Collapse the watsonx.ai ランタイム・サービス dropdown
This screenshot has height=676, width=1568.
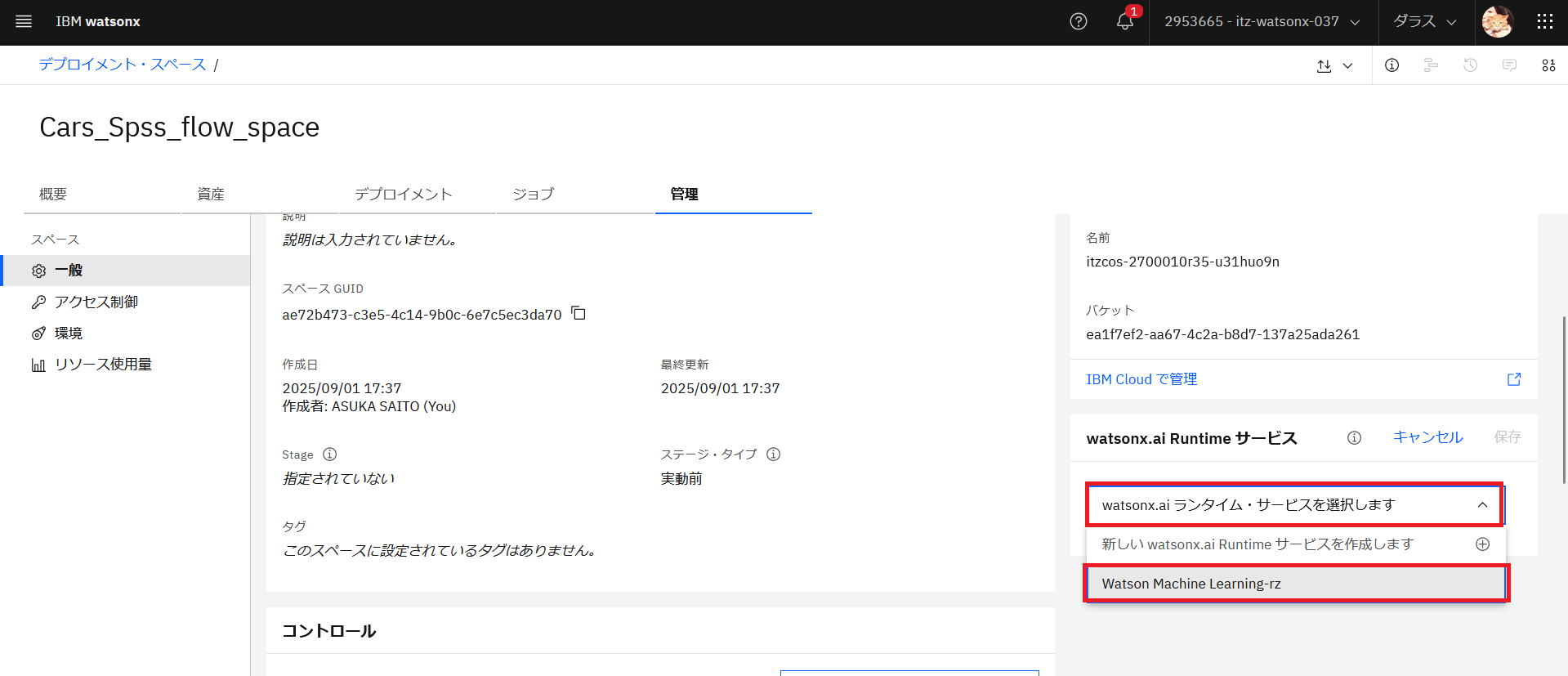pyautogui.click(x=1294, y=505)
